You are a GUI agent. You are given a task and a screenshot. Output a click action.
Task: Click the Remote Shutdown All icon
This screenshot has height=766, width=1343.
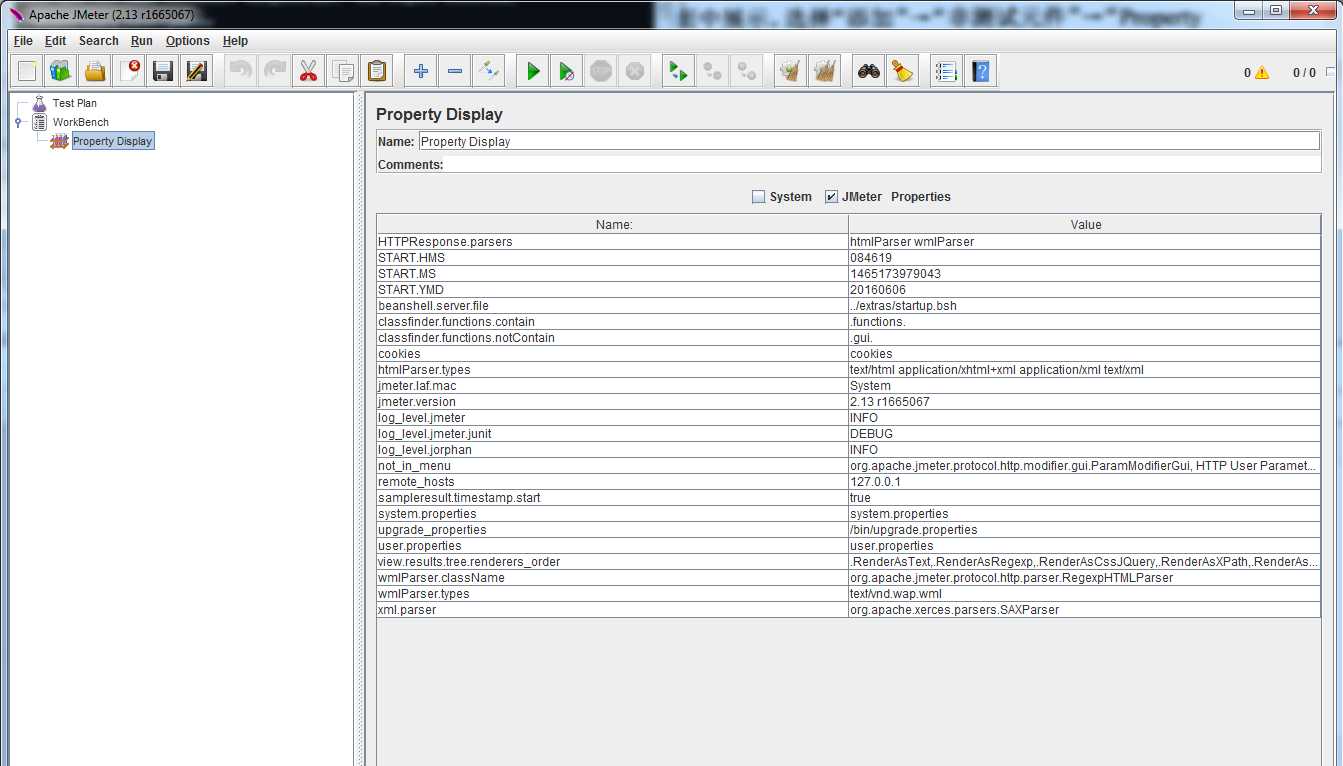tap(747, 71)
